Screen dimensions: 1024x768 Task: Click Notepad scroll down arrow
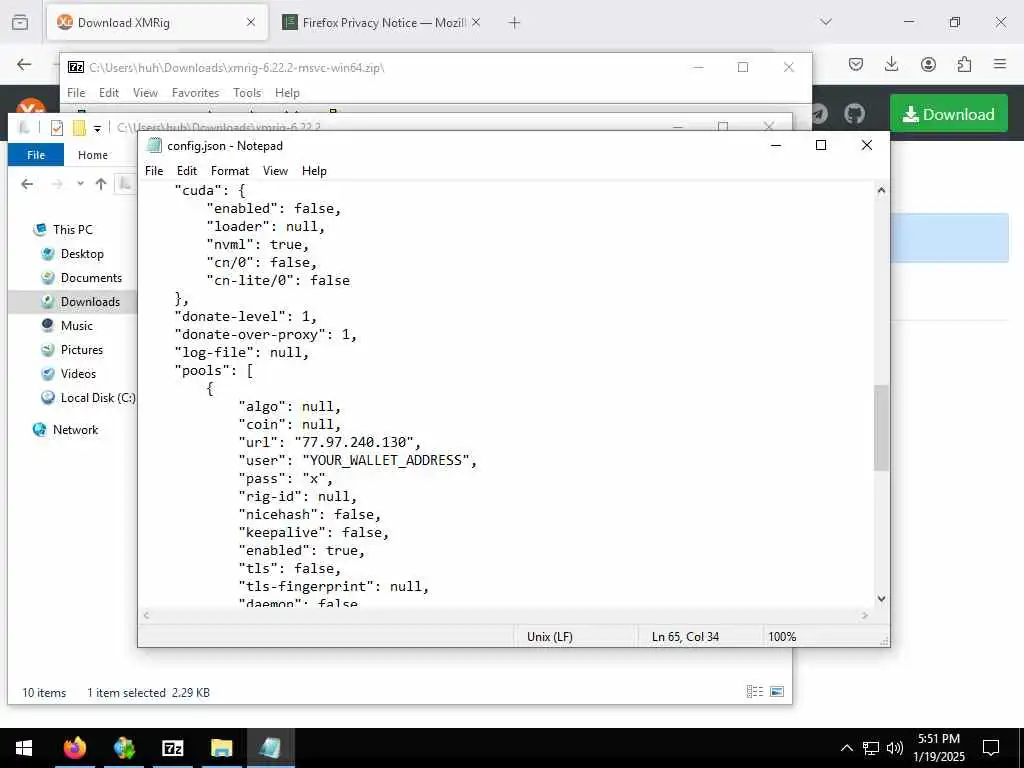coord(881,598)
